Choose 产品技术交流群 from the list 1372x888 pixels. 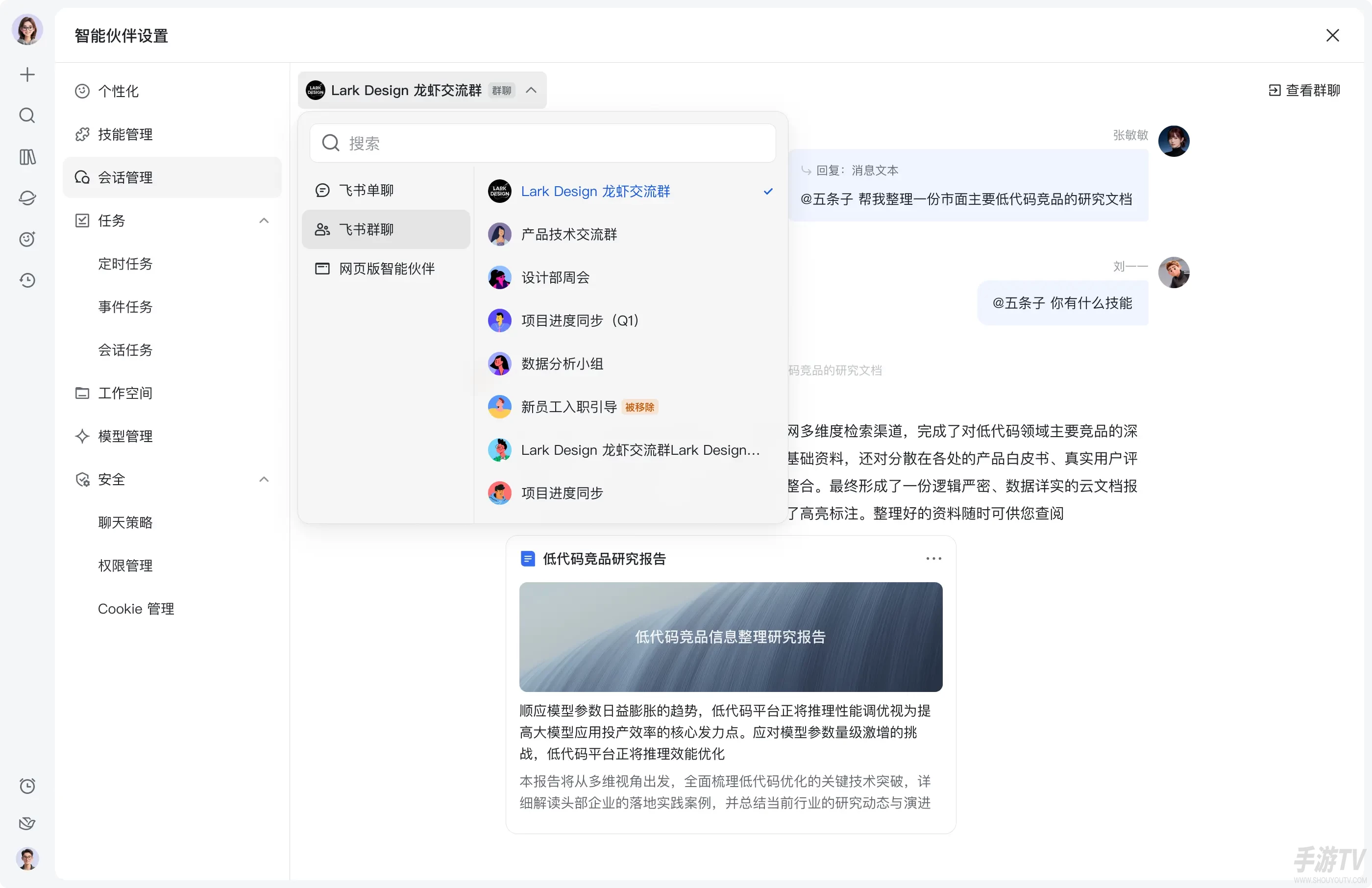[x=631, y=235]
